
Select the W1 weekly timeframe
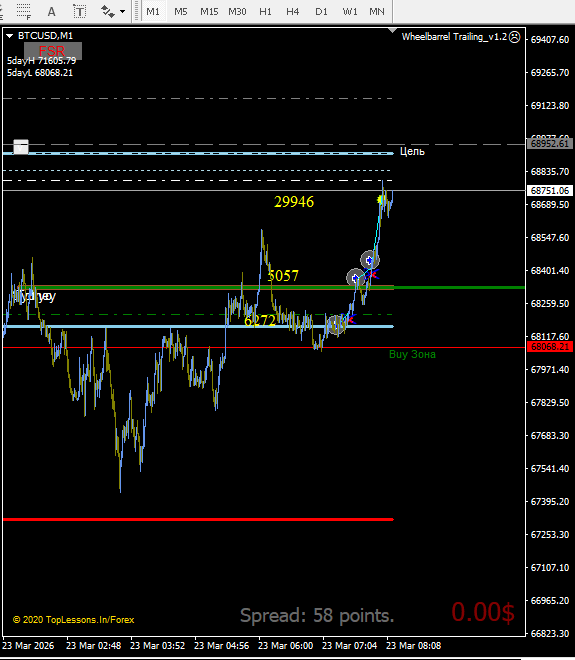click(x=350, y=11)
